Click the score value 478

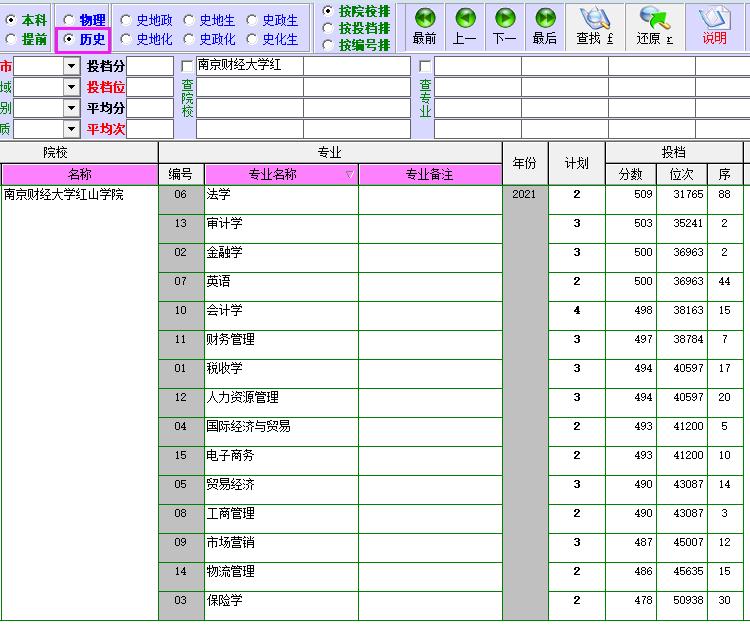(x=643, y=600)
